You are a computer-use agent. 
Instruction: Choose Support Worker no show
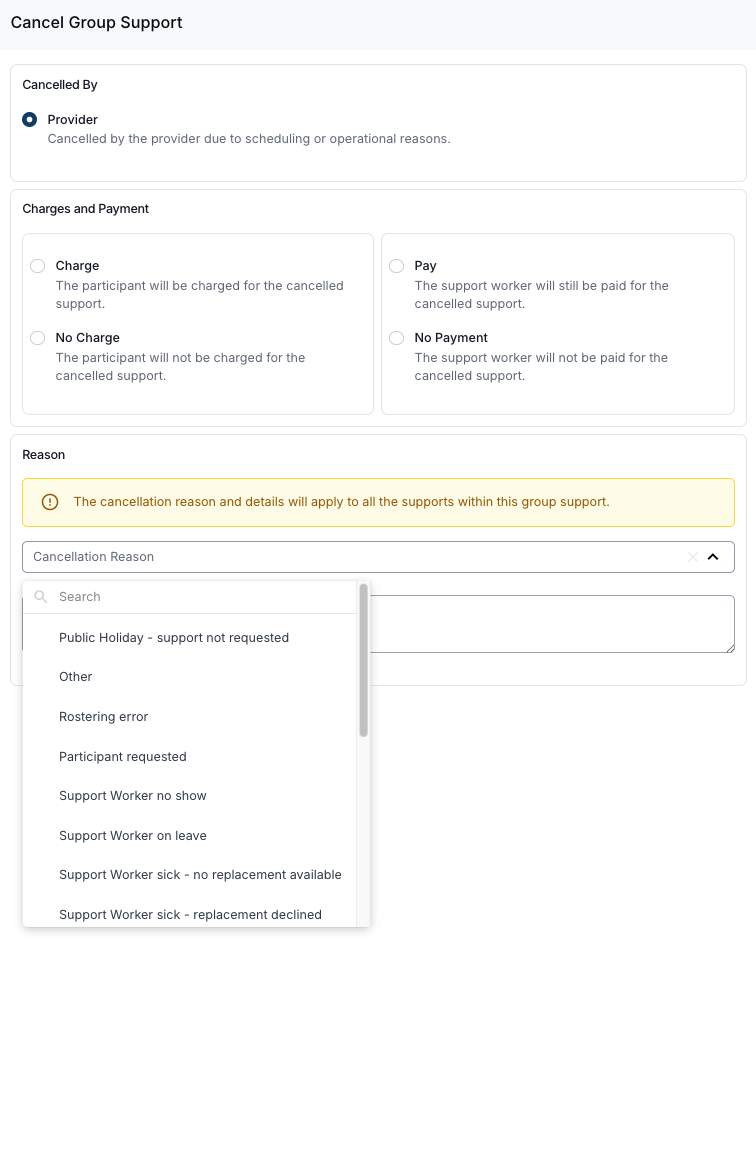pyautogui.click(x=133, y=796)
